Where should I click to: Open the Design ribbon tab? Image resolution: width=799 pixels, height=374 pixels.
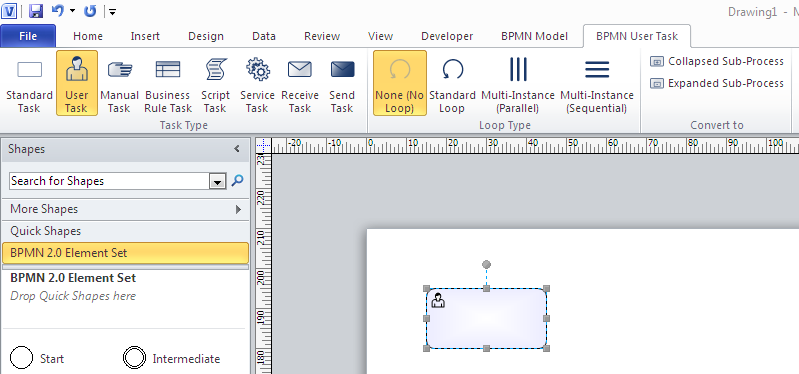click(206, 36)
